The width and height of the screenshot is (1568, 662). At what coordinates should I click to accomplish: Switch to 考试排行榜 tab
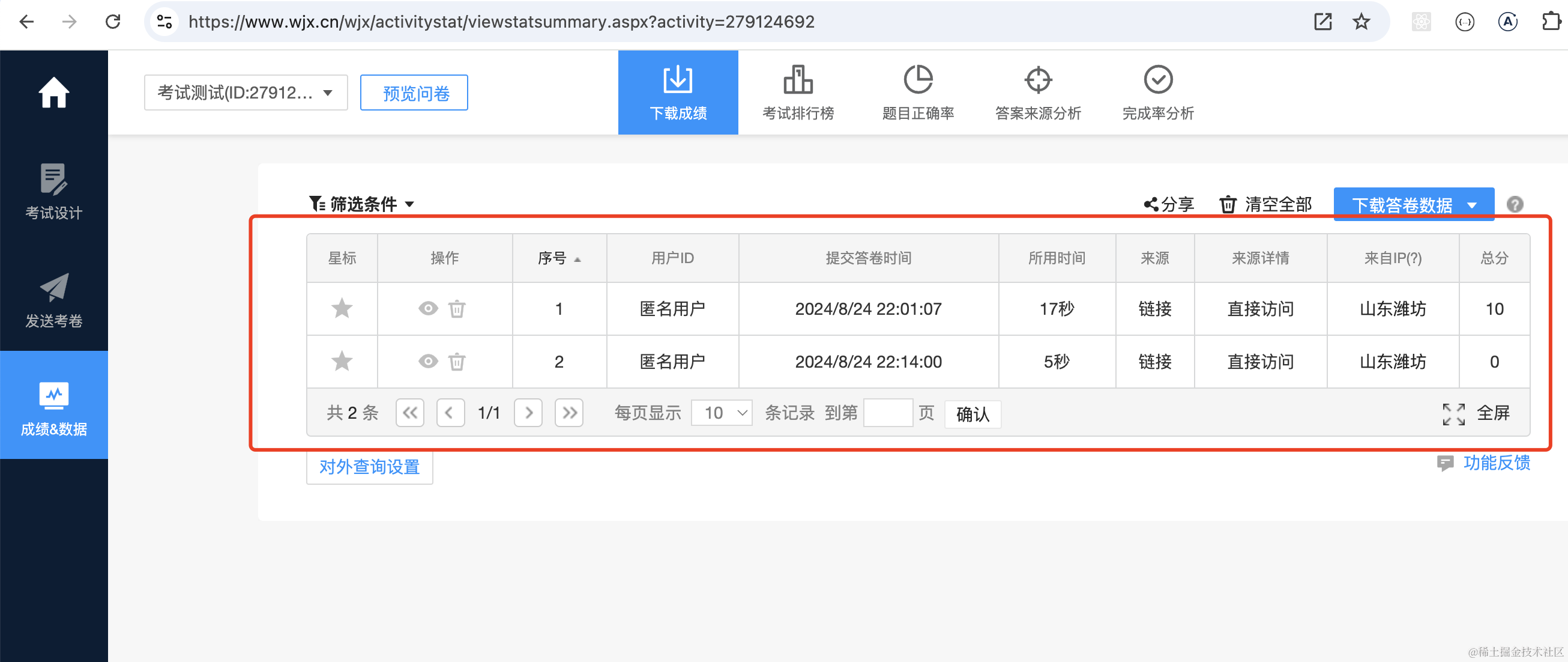click(798, 93)
